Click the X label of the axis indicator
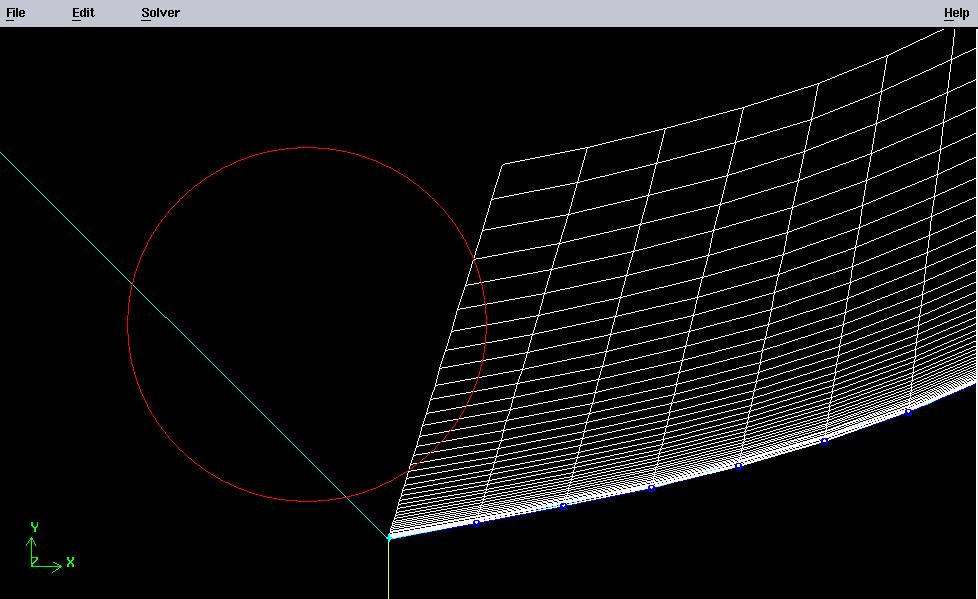Viewport: 978px width, 599px height. (x=71, y=563)
